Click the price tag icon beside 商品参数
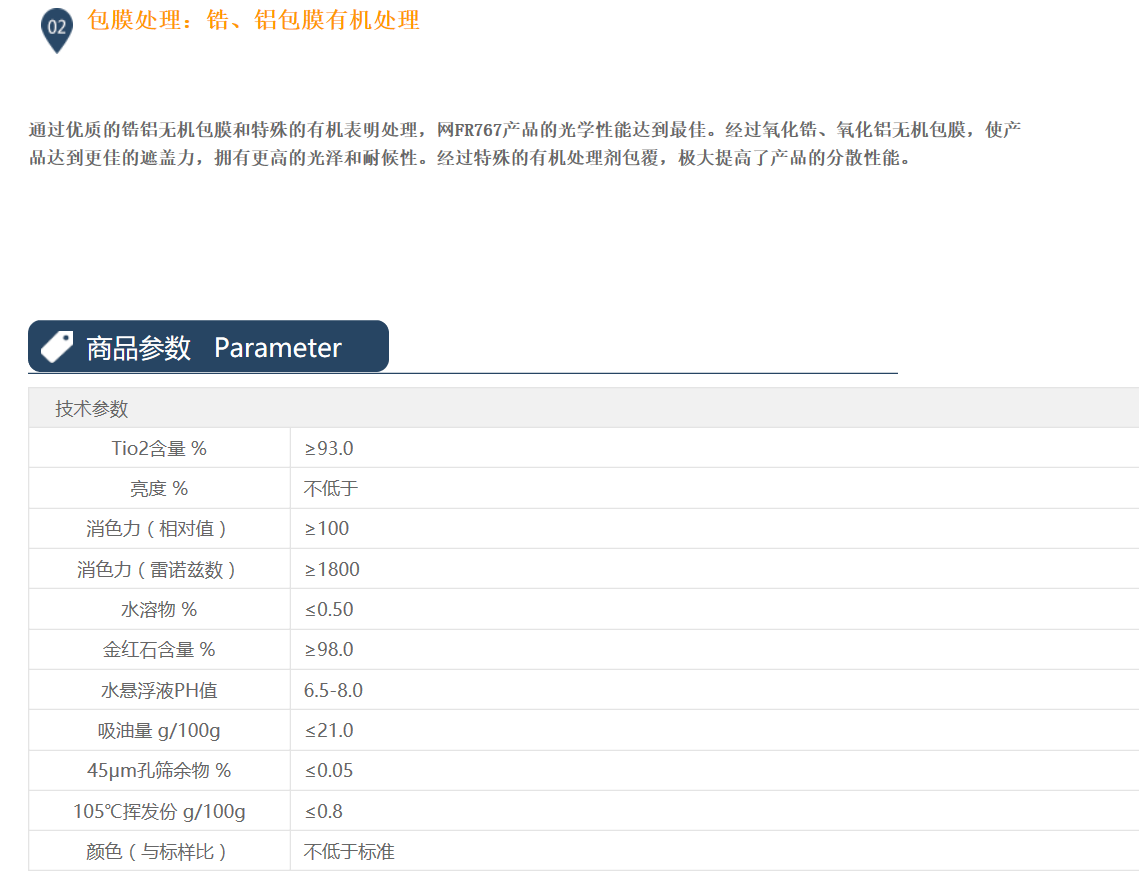 pos(57,346)
